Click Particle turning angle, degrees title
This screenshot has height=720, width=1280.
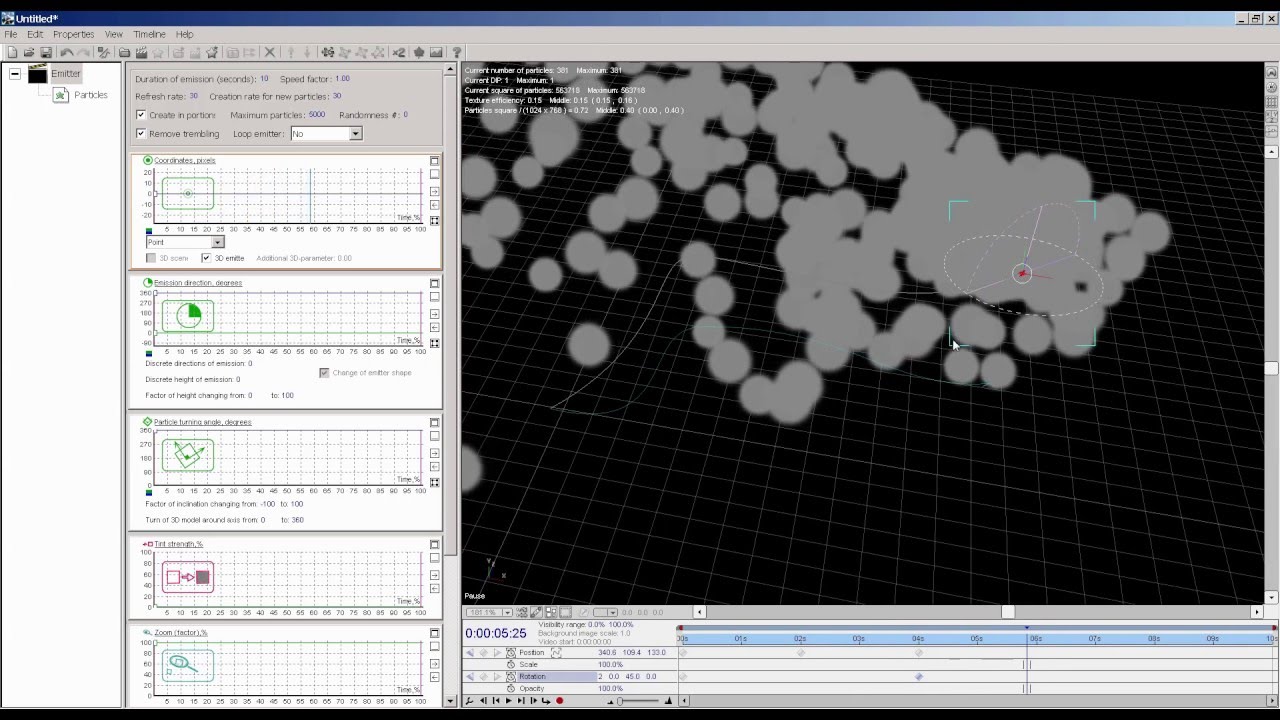203,422
